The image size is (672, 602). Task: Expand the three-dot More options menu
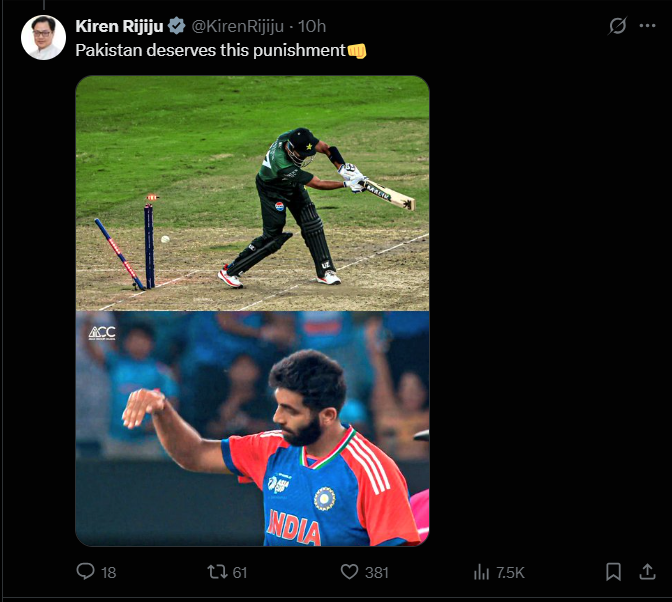pyautogui.click(x=647, y=26)
